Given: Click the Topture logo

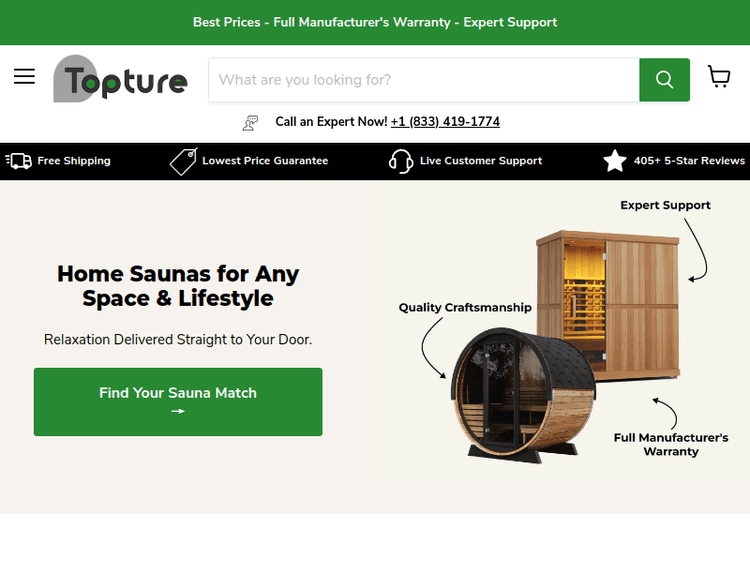Looking at the screenshot, I should (120, 78).
